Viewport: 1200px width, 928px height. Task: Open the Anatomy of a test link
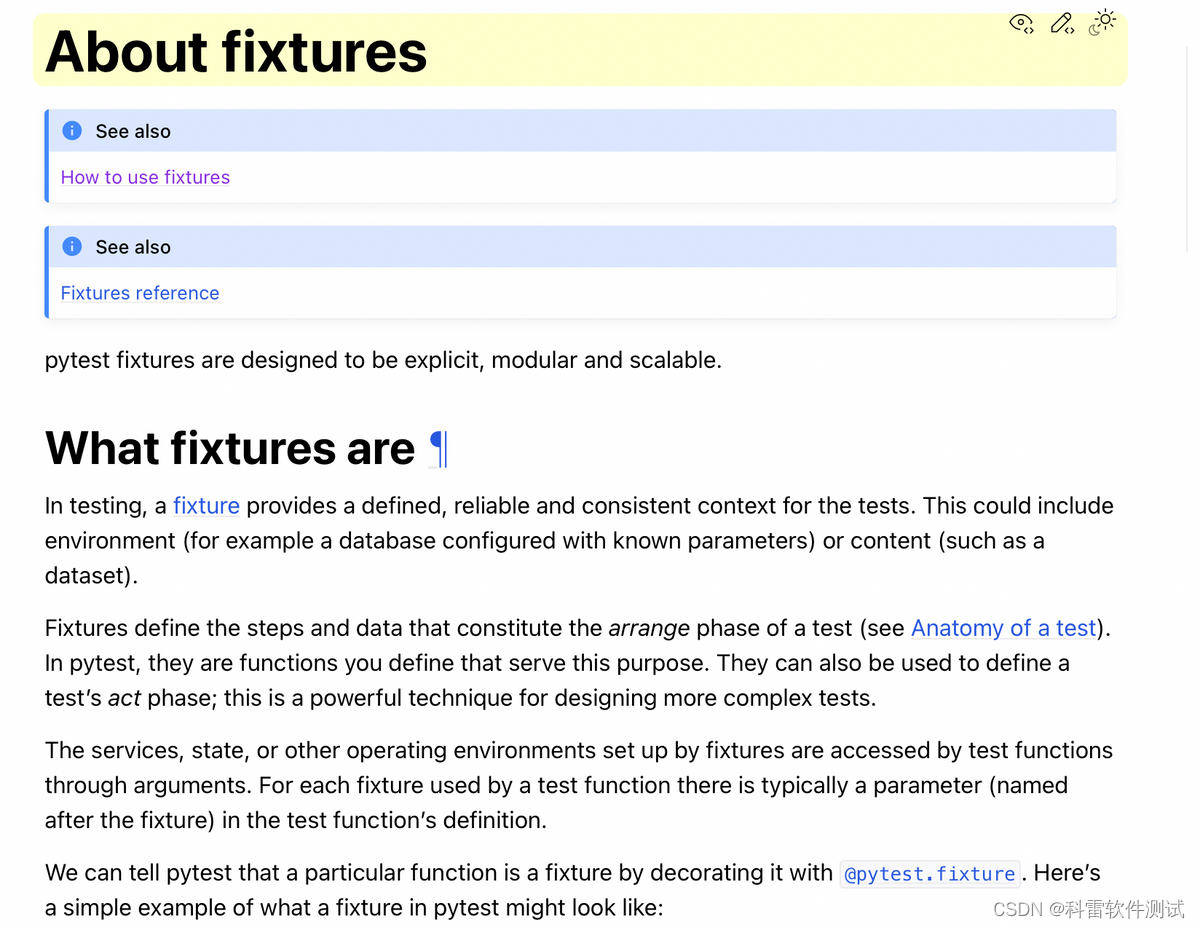click(x=1004, y=628)
